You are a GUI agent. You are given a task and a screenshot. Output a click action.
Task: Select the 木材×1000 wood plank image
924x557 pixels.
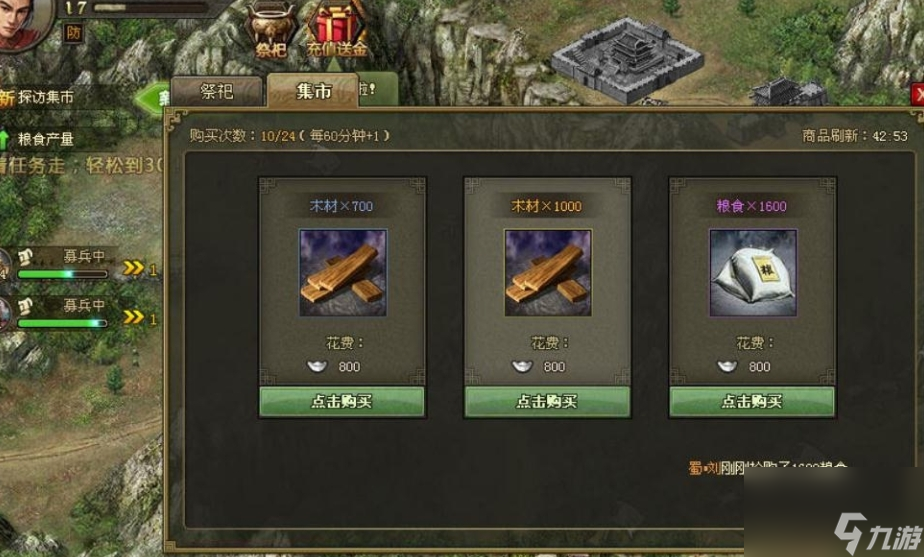click(x=548, y=273)
